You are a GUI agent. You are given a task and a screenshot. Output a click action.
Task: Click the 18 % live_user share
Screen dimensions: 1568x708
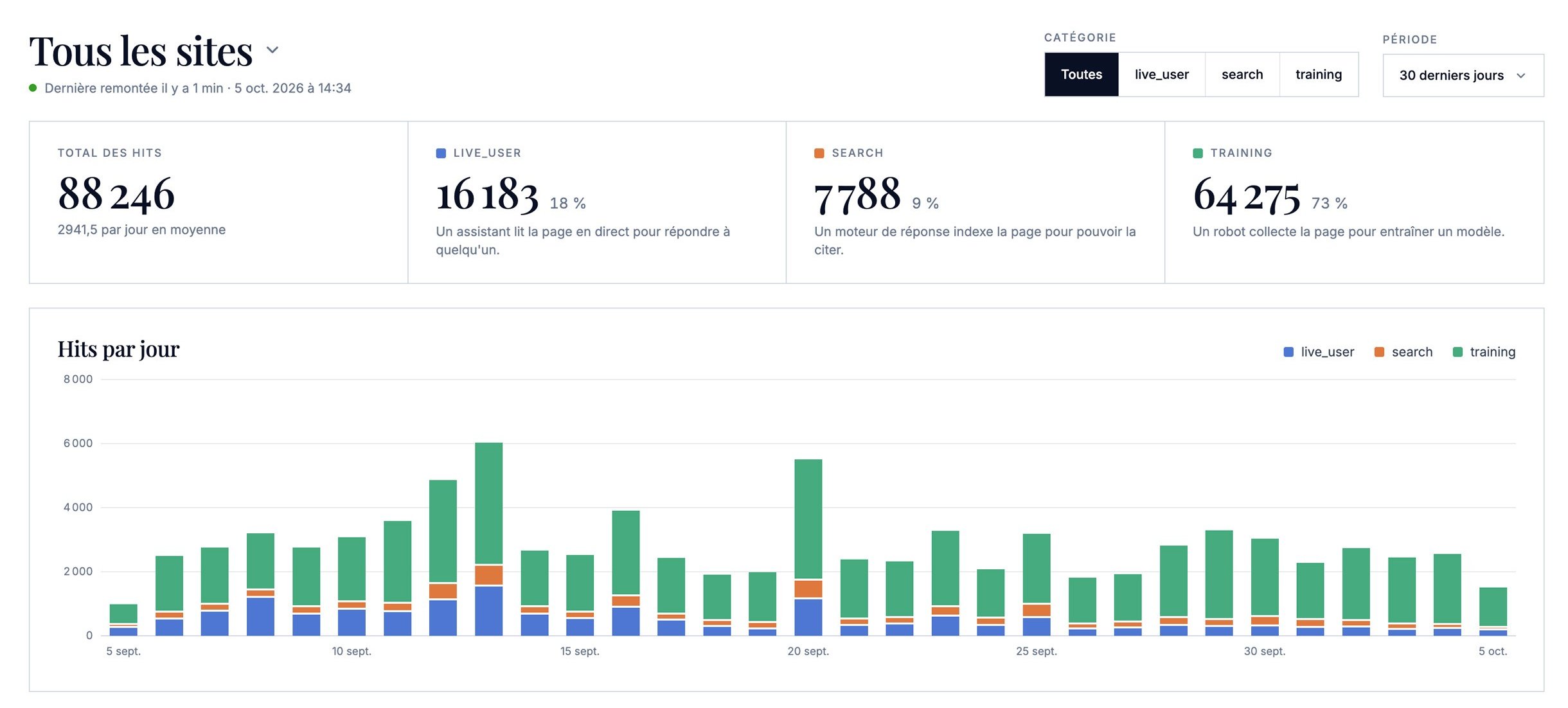[x=568, y=203]
